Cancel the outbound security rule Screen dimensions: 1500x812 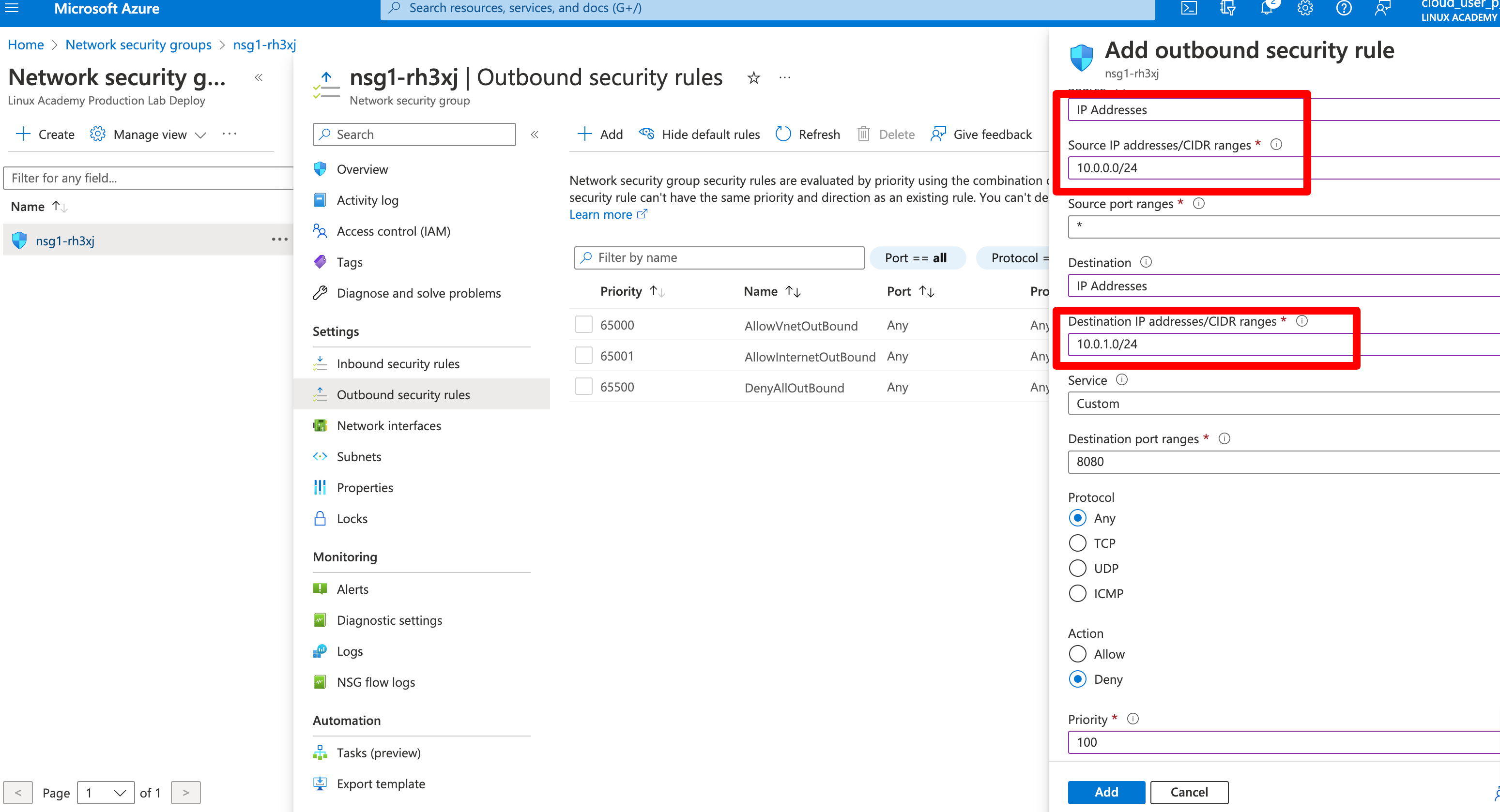1189,792
